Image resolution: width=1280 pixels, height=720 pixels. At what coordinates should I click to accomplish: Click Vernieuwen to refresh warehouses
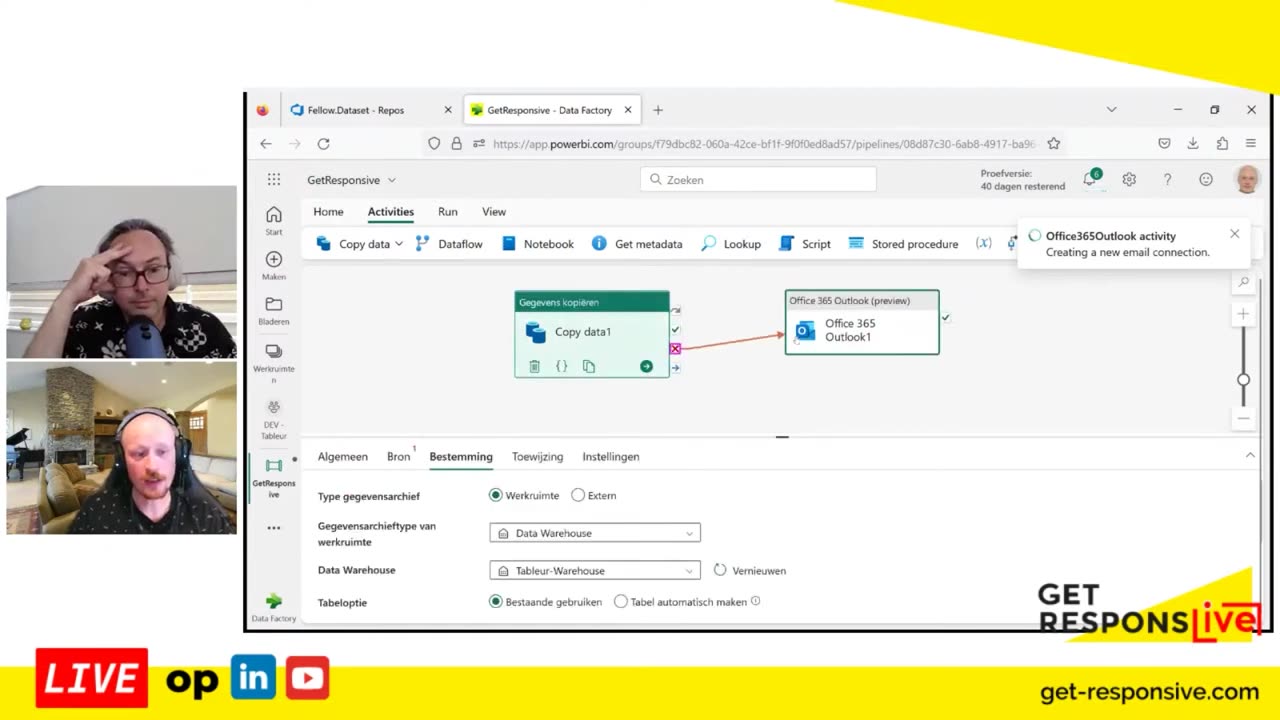750,571
